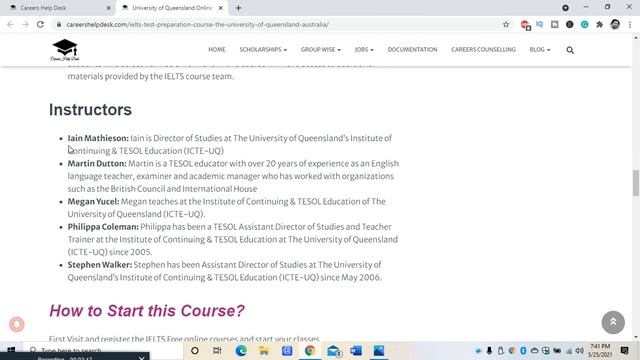Viewport: 640px width, 360px height.
Task: Click the name 'Martin Dutton:'
Action: coord(97,163)
